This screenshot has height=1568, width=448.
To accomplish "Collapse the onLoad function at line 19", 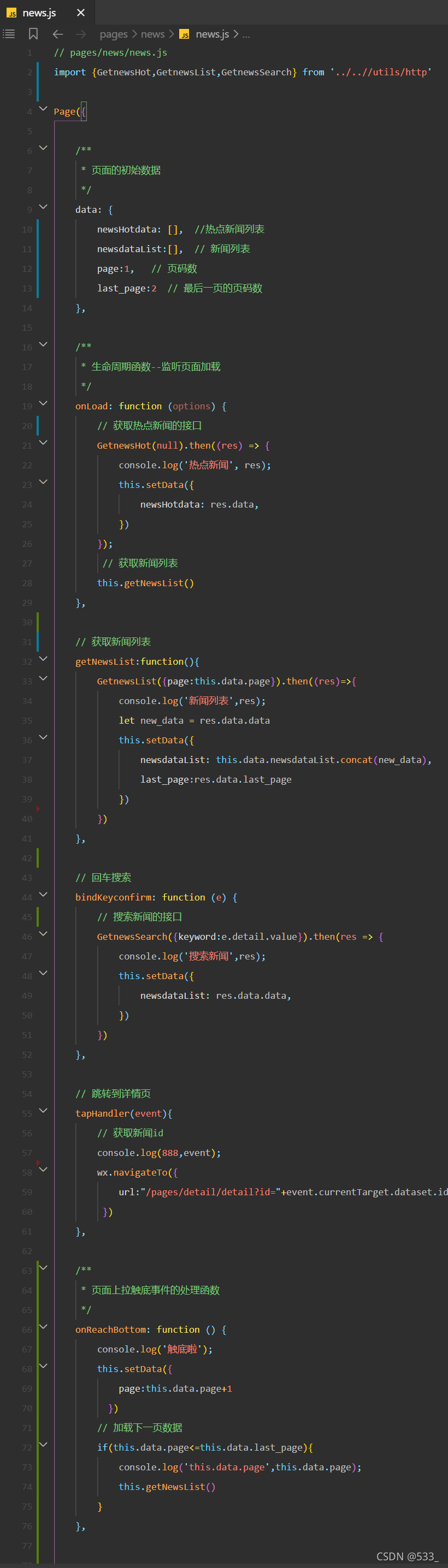I will [43, 403].
